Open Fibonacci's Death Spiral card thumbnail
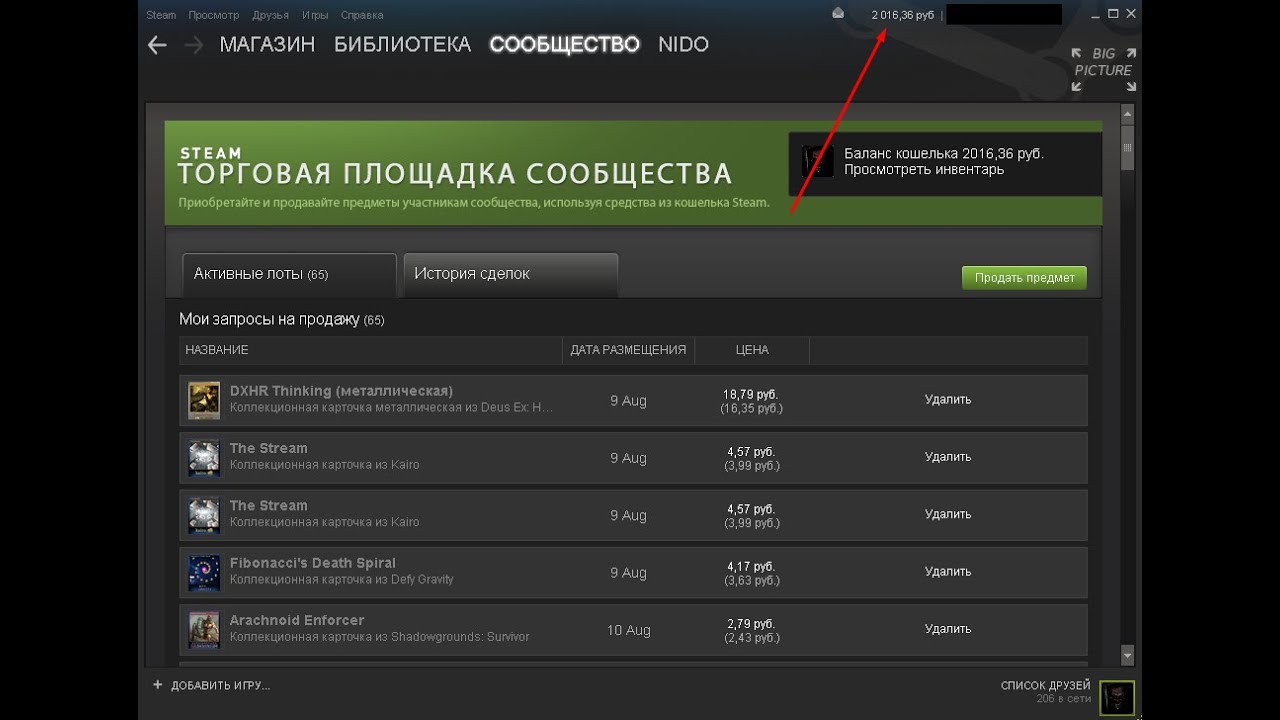Viewport: 1280px width, 720px height. (x=204, y=573)
